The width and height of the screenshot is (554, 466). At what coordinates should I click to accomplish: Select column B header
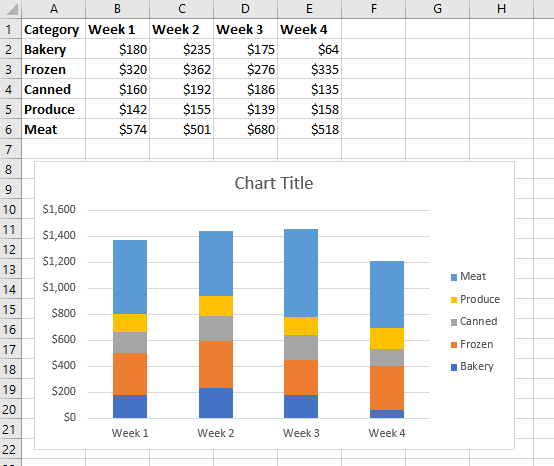point(117,9)
